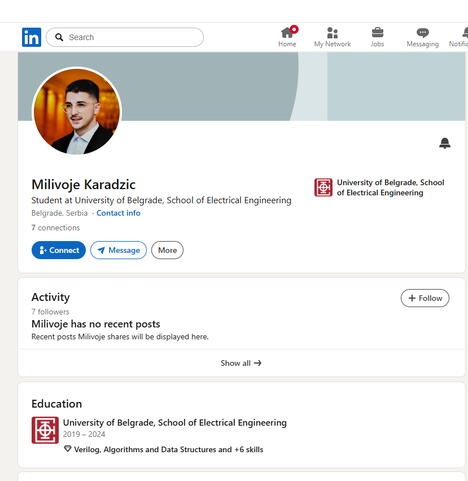Open Contact info link
The image size is (468, 481).
coord(118,213)
